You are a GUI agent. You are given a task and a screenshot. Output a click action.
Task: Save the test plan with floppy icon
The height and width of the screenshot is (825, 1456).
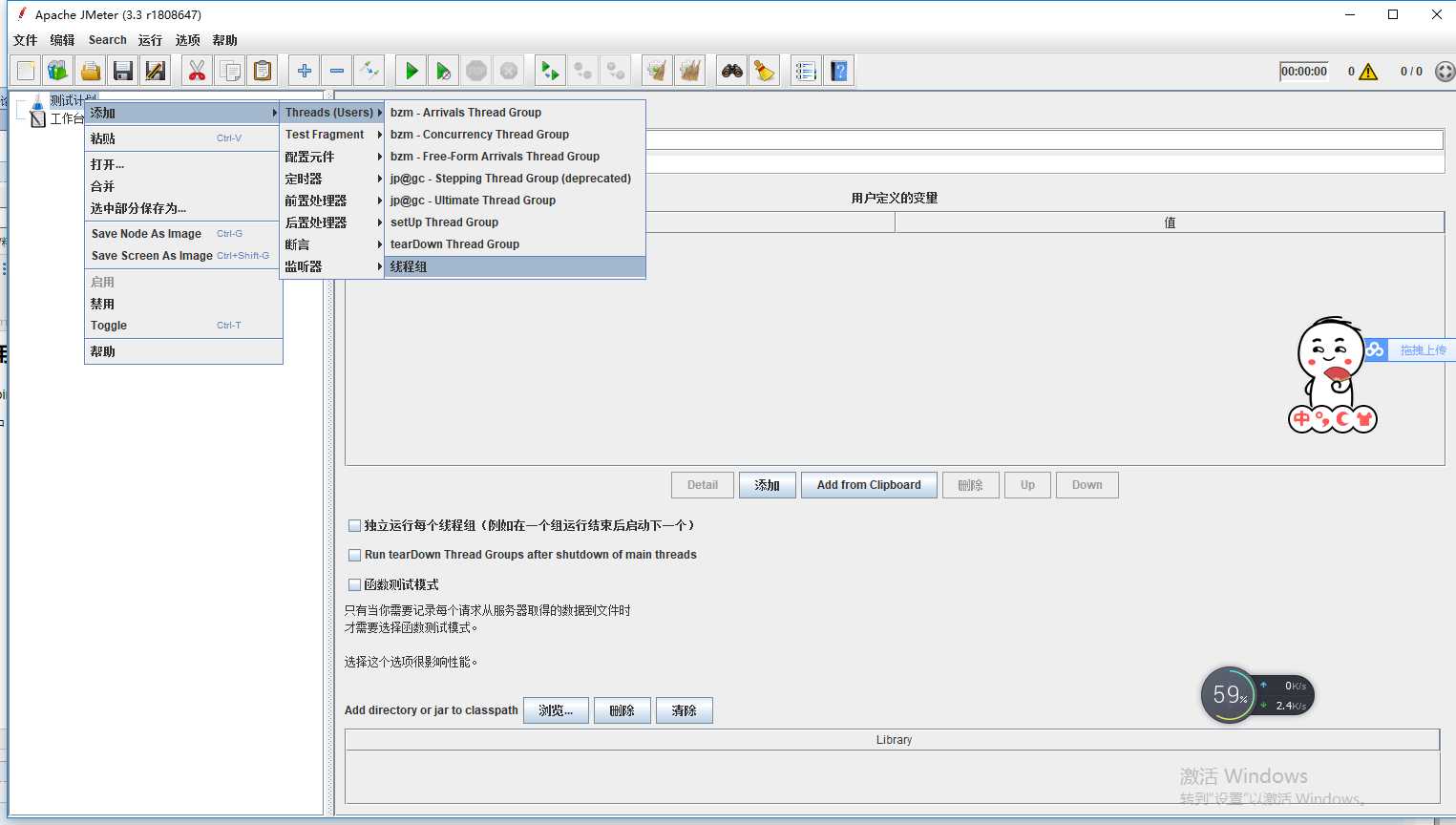[123, 71]
